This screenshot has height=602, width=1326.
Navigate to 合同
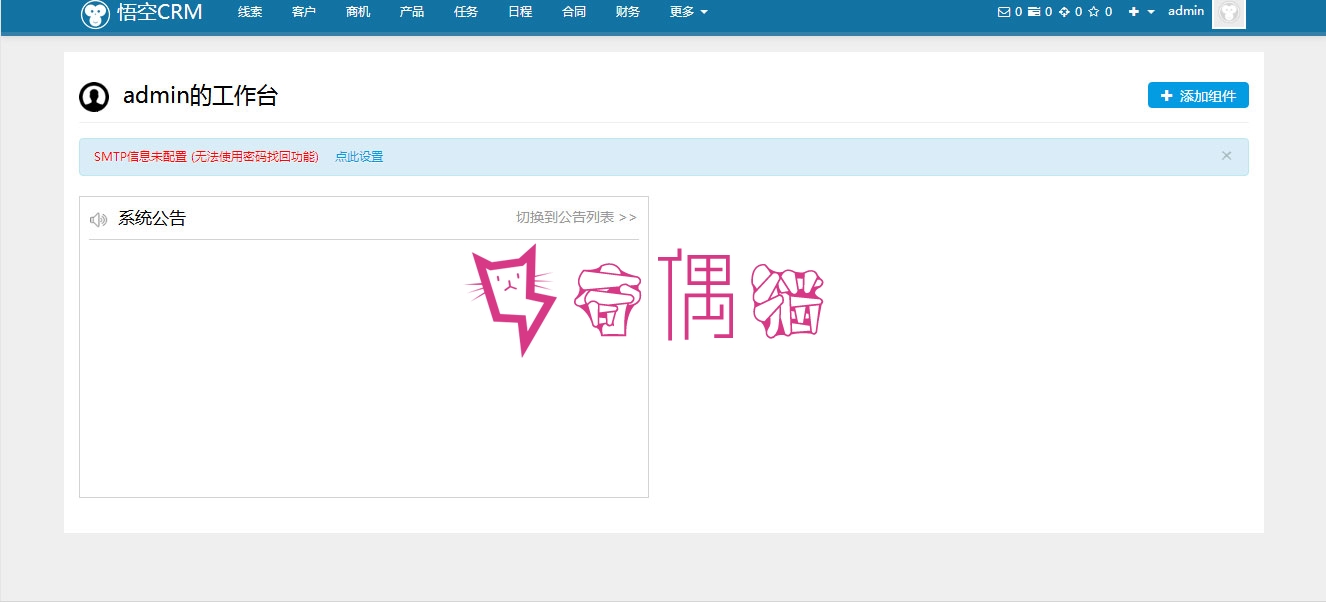click(x=574, y=12)
